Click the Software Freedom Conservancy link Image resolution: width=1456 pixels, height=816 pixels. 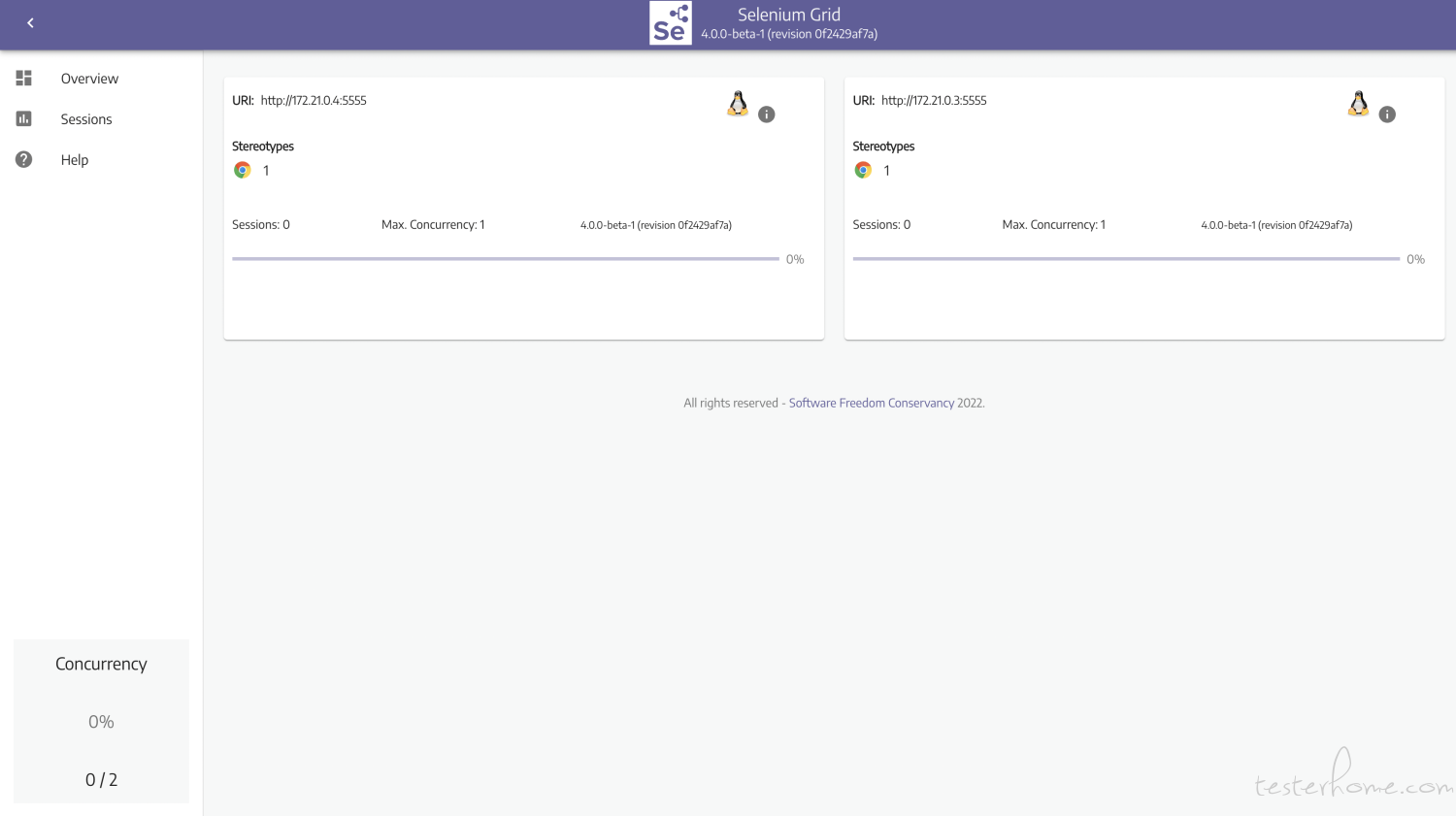coord(872,403)
